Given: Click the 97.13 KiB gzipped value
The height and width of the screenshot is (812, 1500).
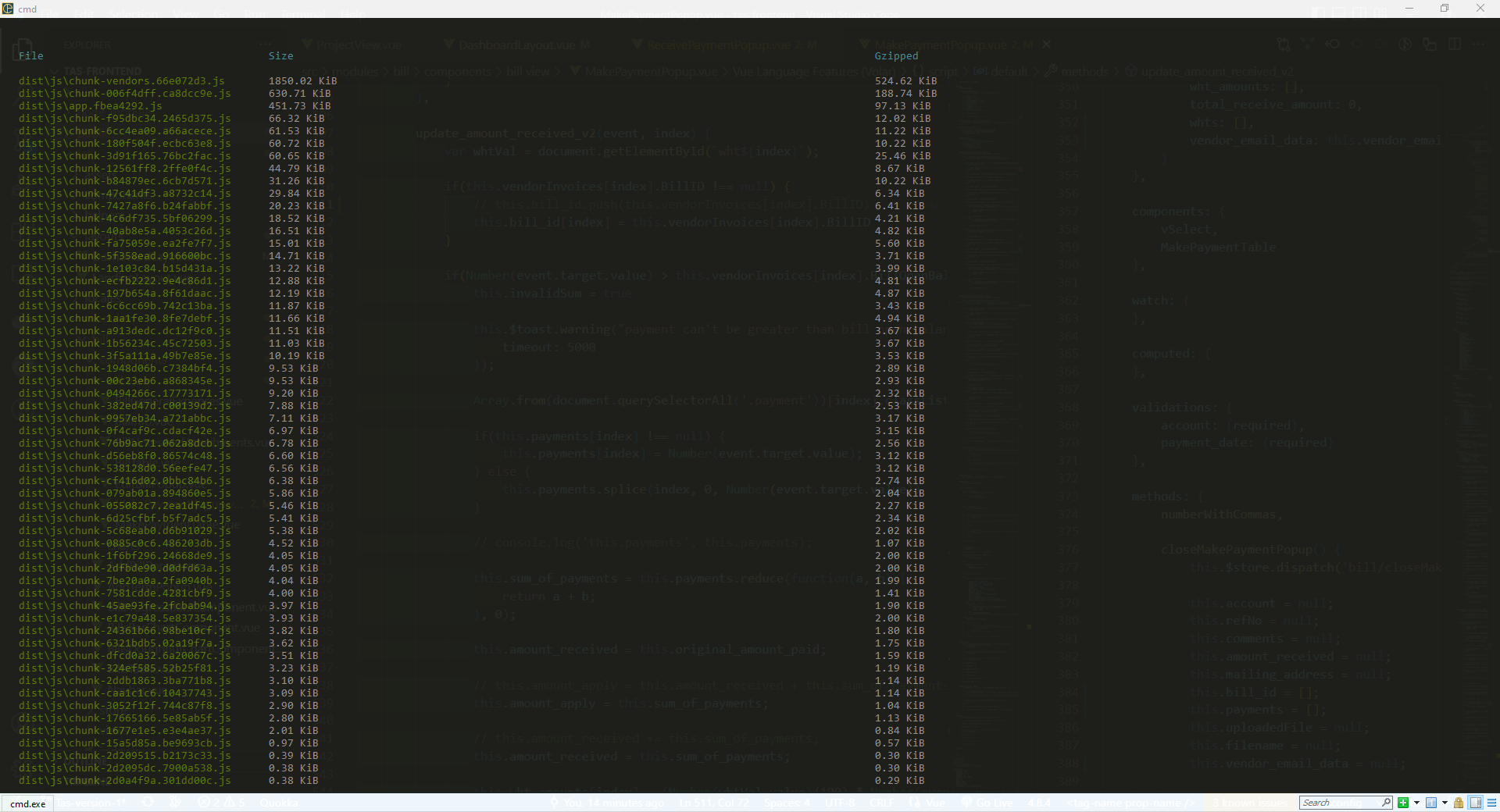Looking at the screenshot, I should tap(903, 106).
